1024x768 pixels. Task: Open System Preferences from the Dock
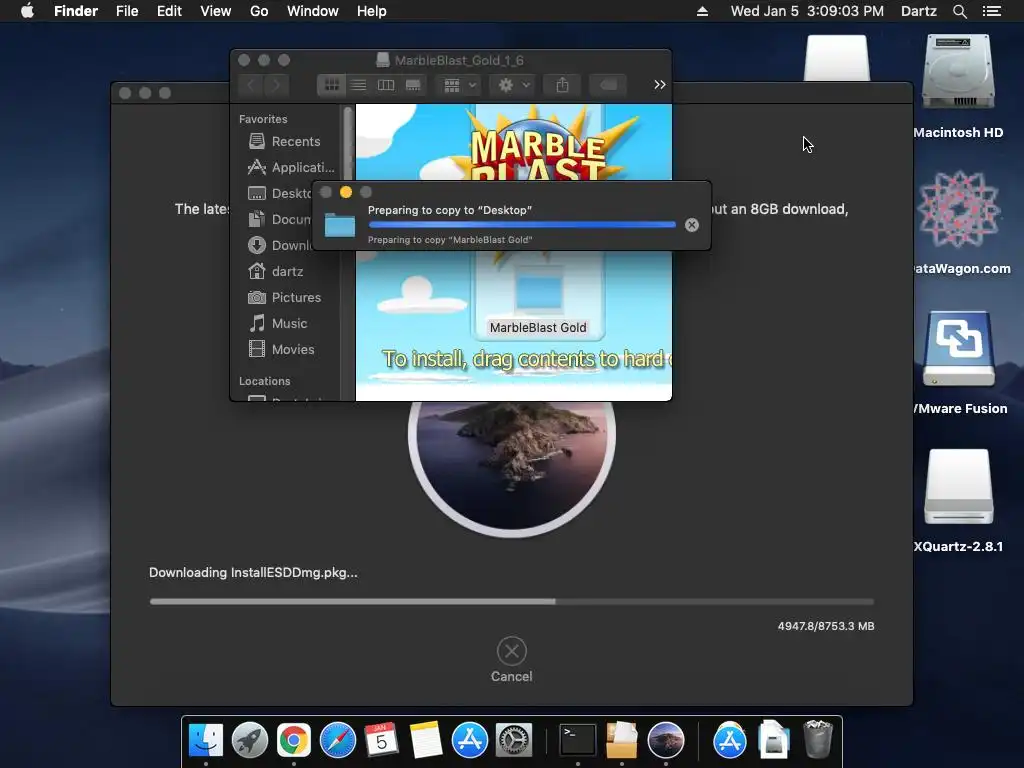514,740
